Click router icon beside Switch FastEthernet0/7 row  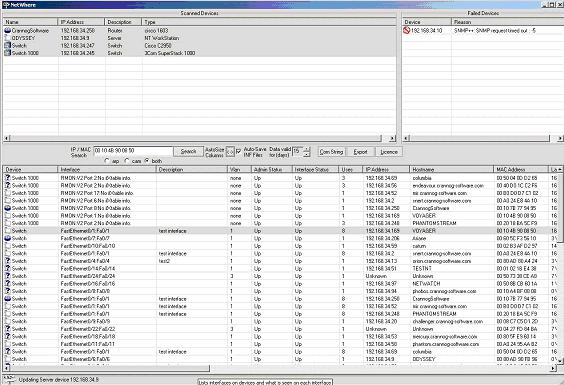(8, 238)
